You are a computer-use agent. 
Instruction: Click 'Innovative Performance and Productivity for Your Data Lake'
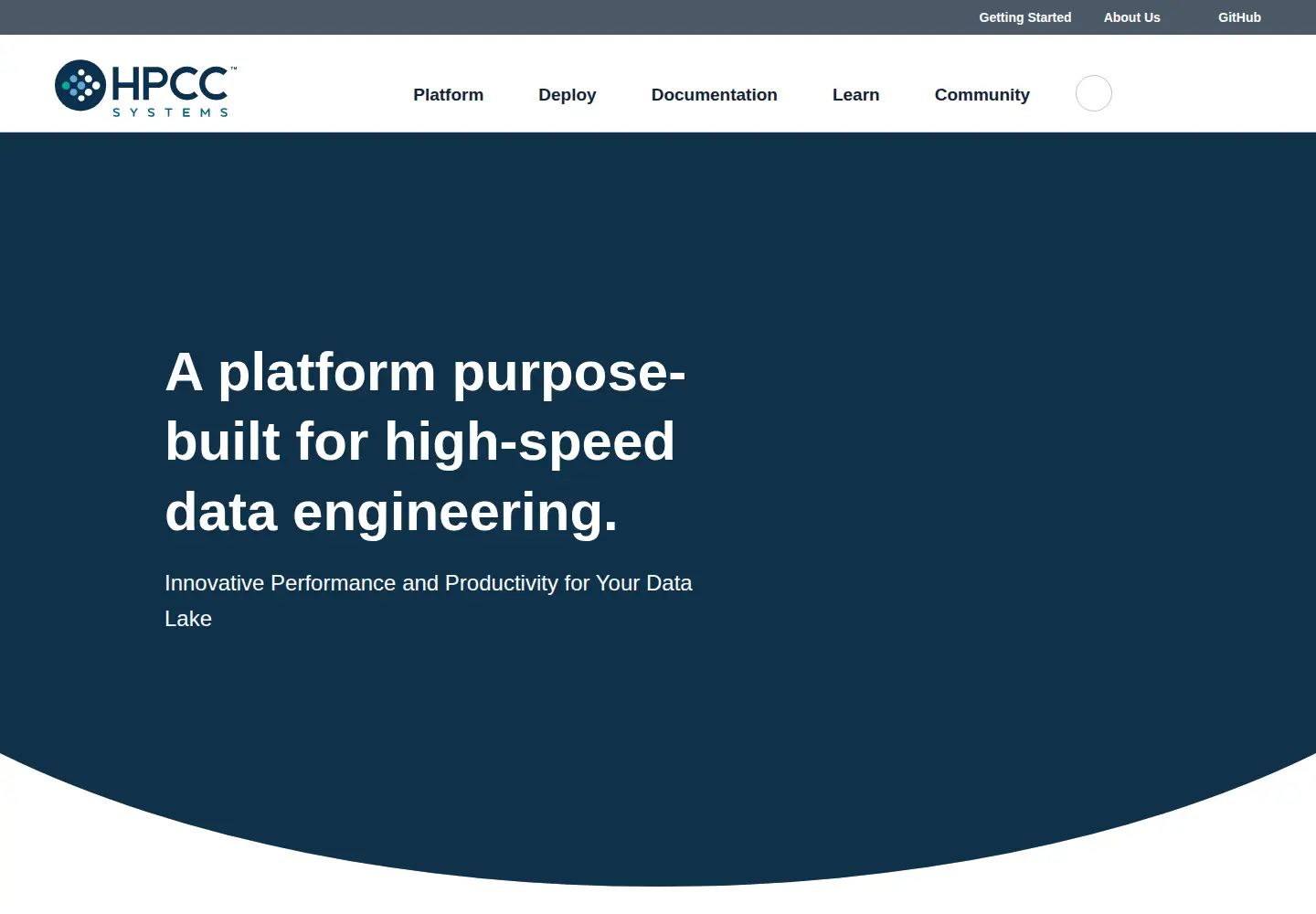pyautogui.click(x=428, y=600)
